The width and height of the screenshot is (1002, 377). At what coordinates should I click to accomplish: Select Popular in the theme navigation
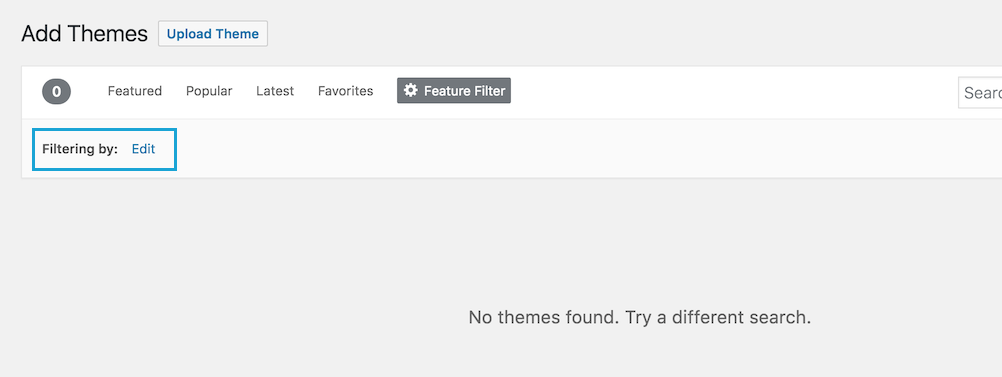(209, 91)
